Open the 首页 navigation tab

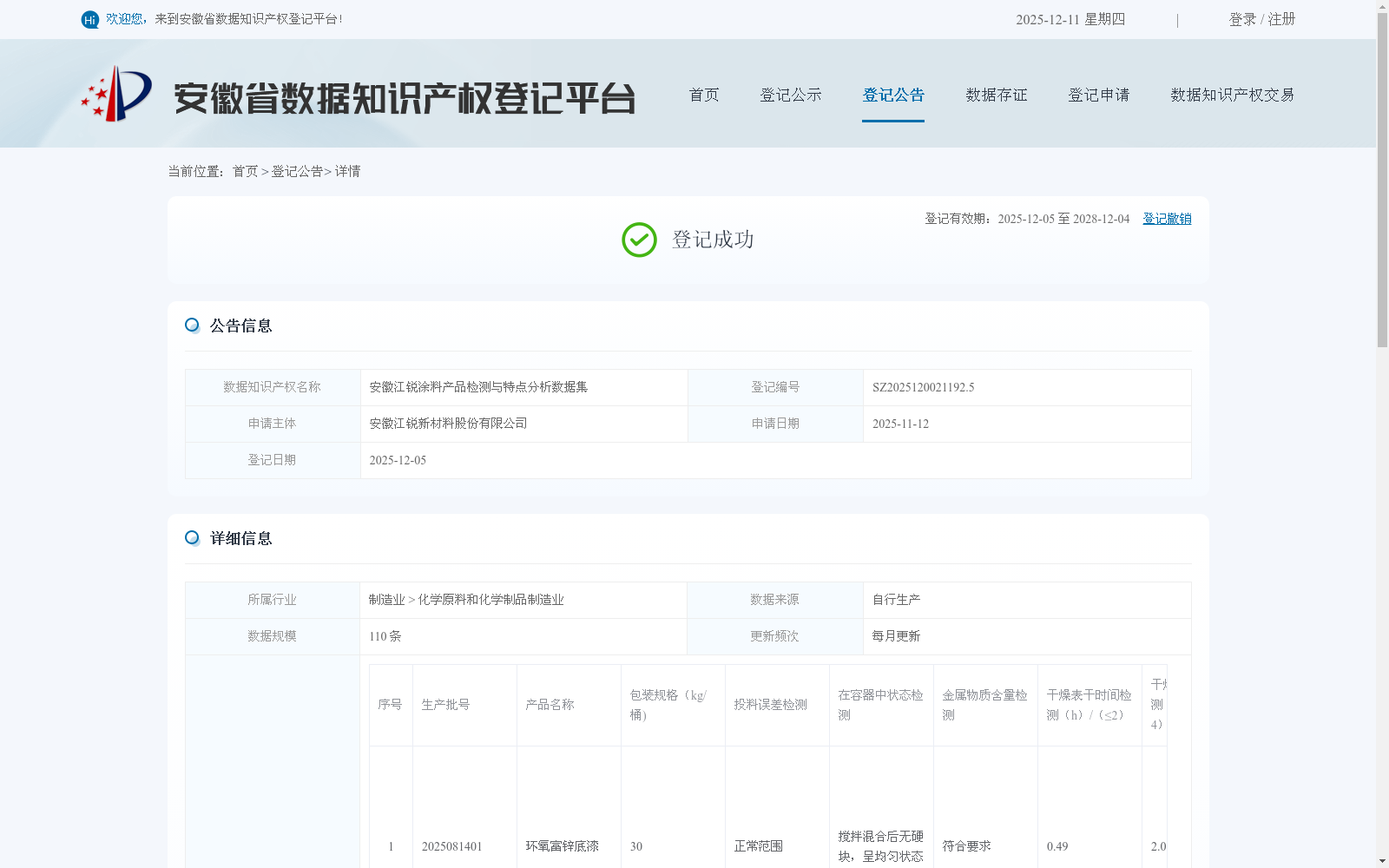704,95
